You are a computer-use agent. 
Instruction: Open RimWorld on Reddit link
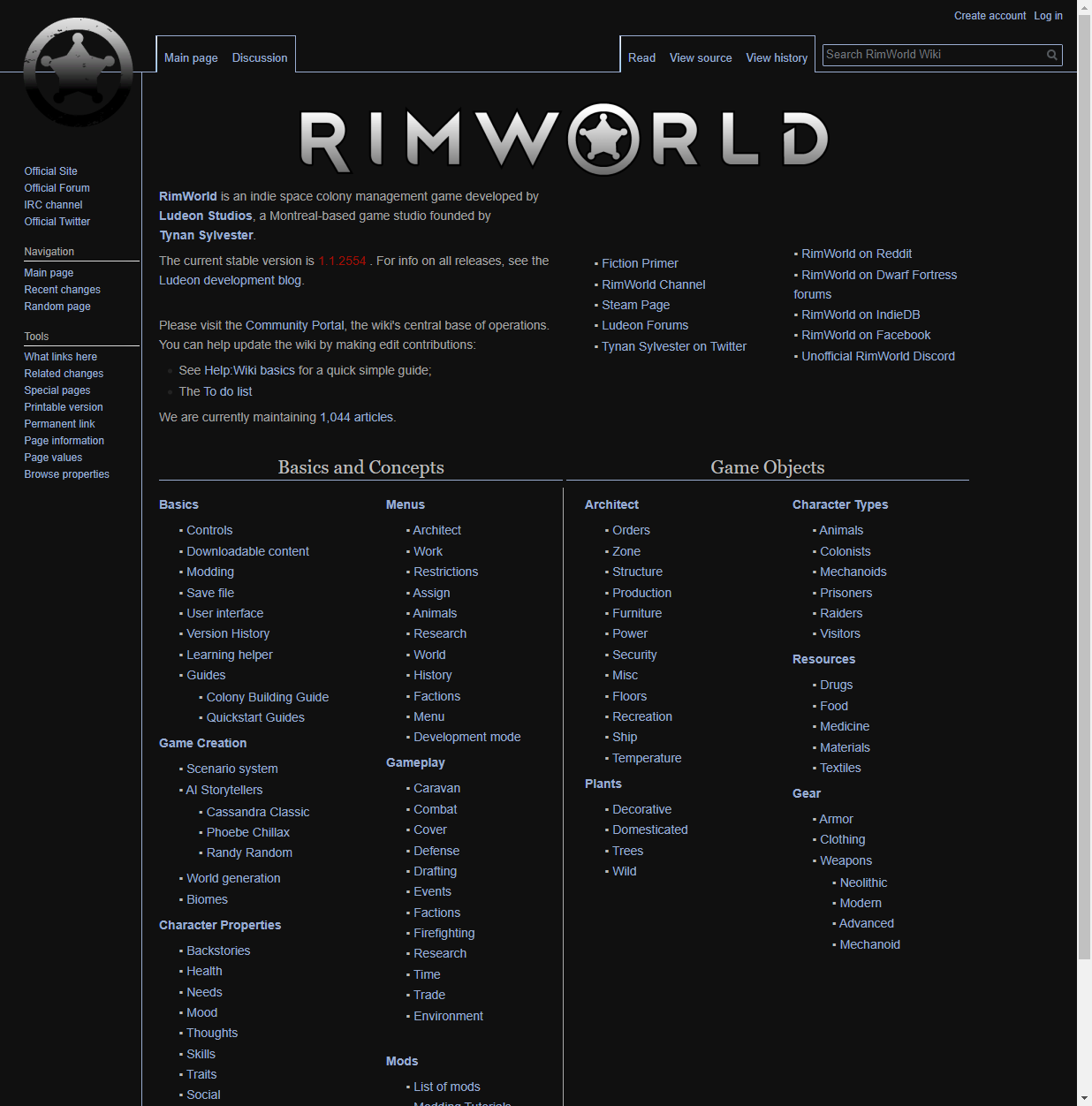pyautogui.click(x=856, y=254)
